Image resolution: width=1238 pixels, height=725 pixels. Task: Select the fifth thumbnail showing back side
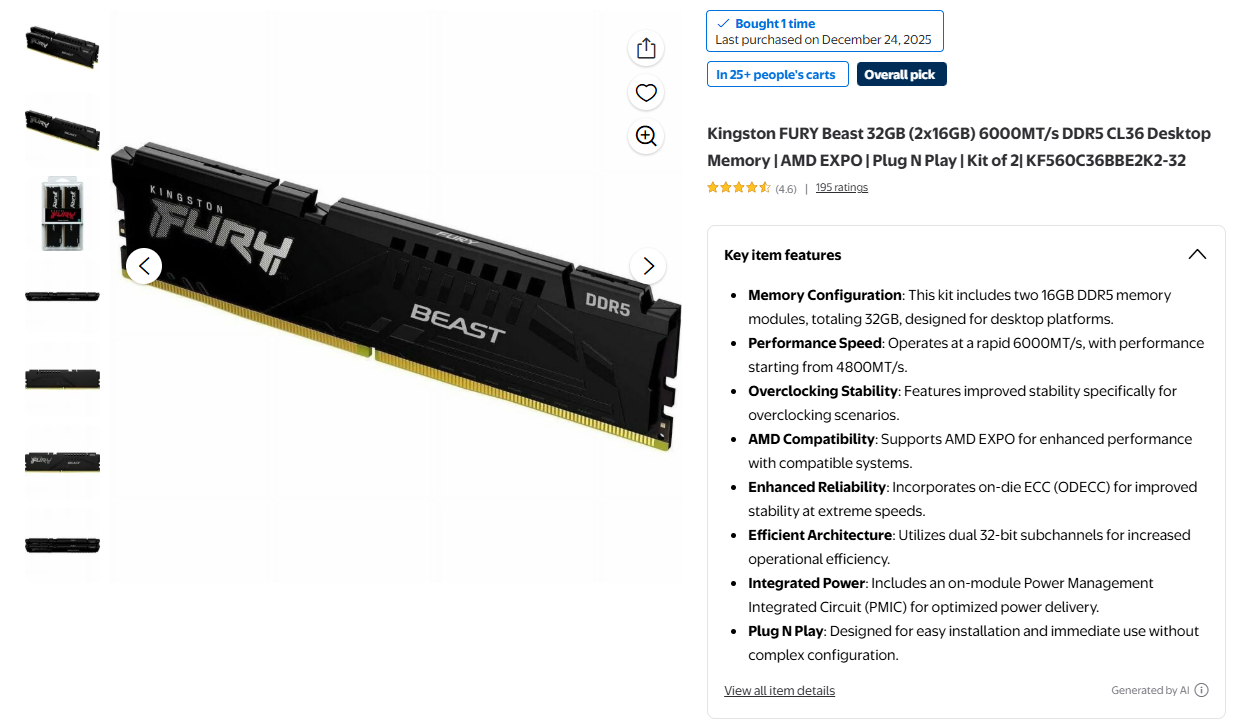click(62, 379)
